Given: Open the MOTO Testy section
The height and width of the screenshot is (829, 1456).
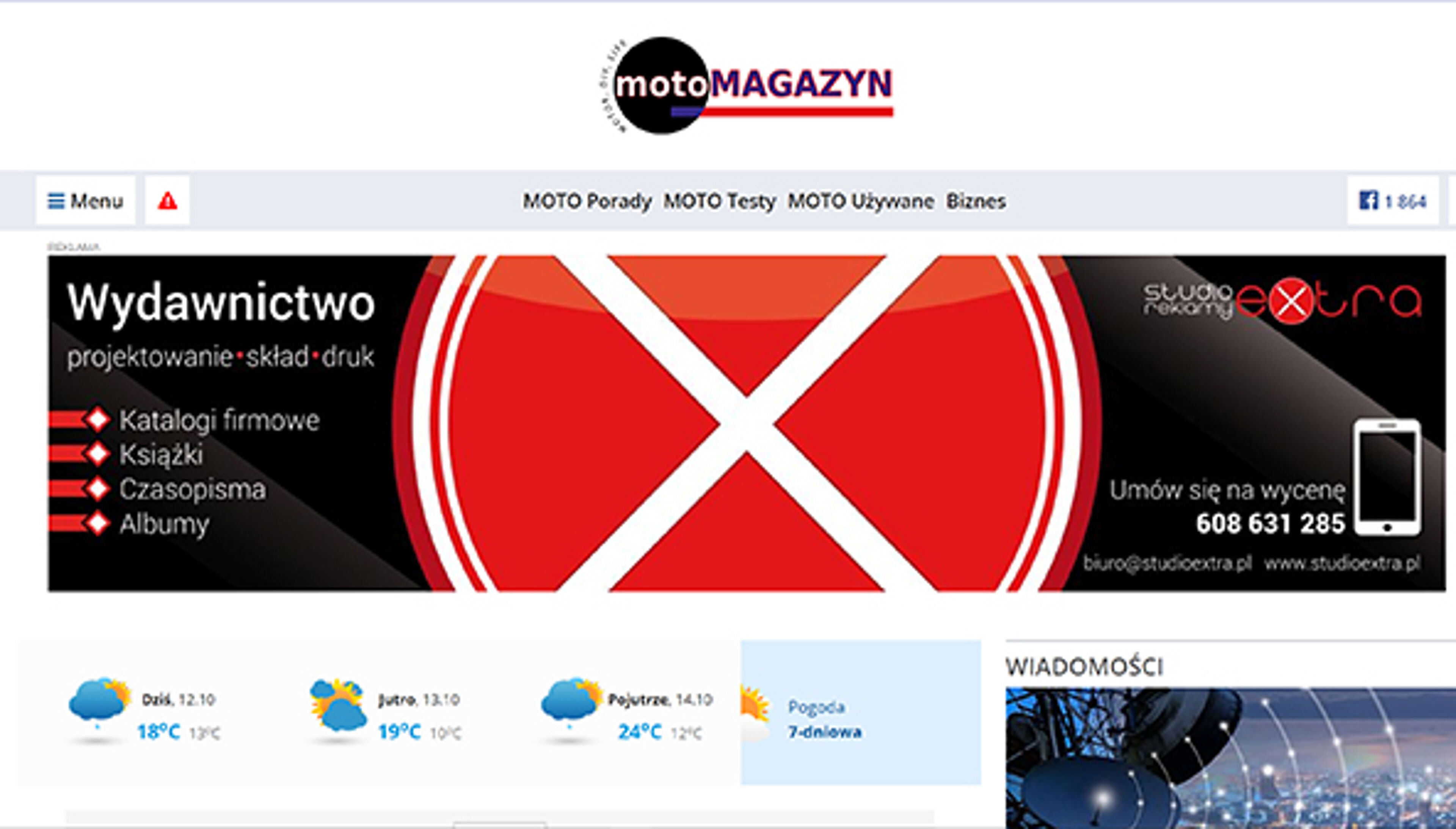Looking at the screenshot, I should tap(719, 201).
